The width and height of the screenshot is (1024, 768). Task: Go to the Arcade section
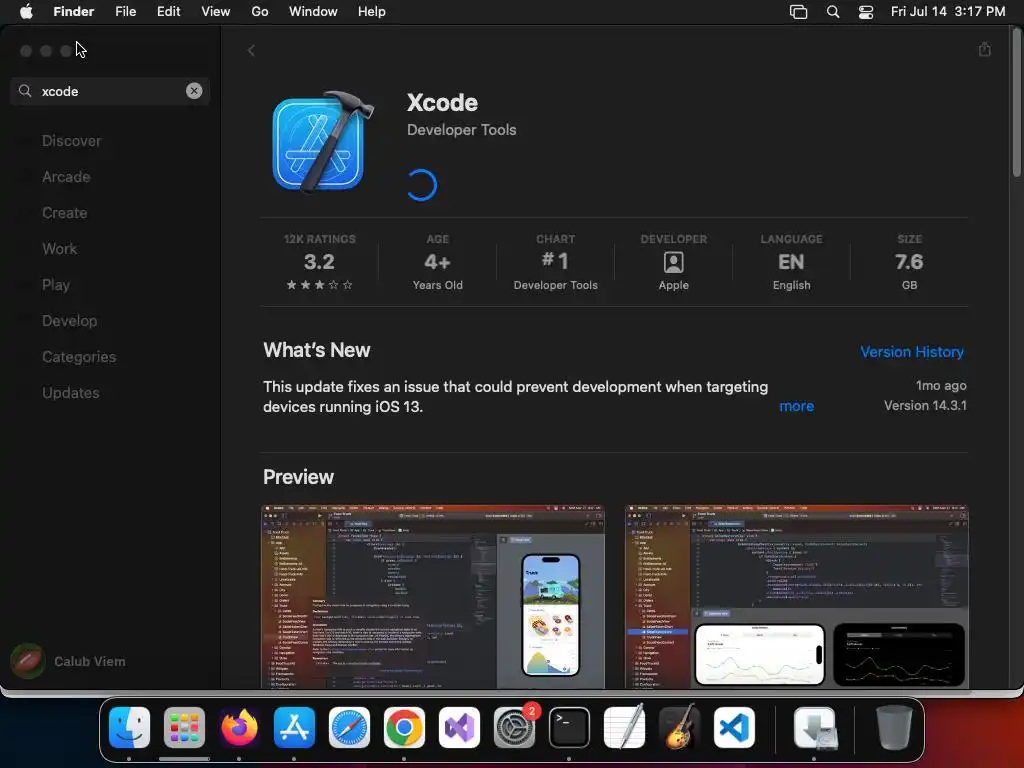66,177
